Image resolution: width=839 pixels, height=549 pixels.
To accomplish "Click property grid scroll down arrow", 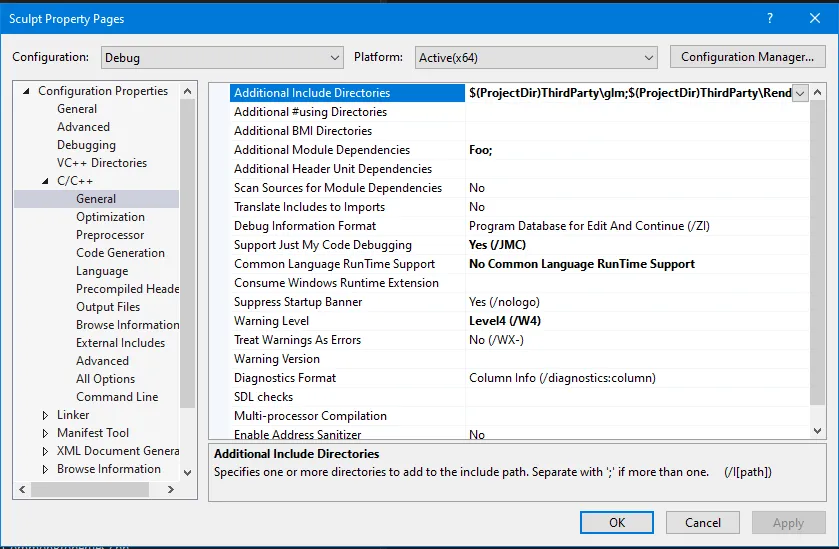I will pos(817,431).
